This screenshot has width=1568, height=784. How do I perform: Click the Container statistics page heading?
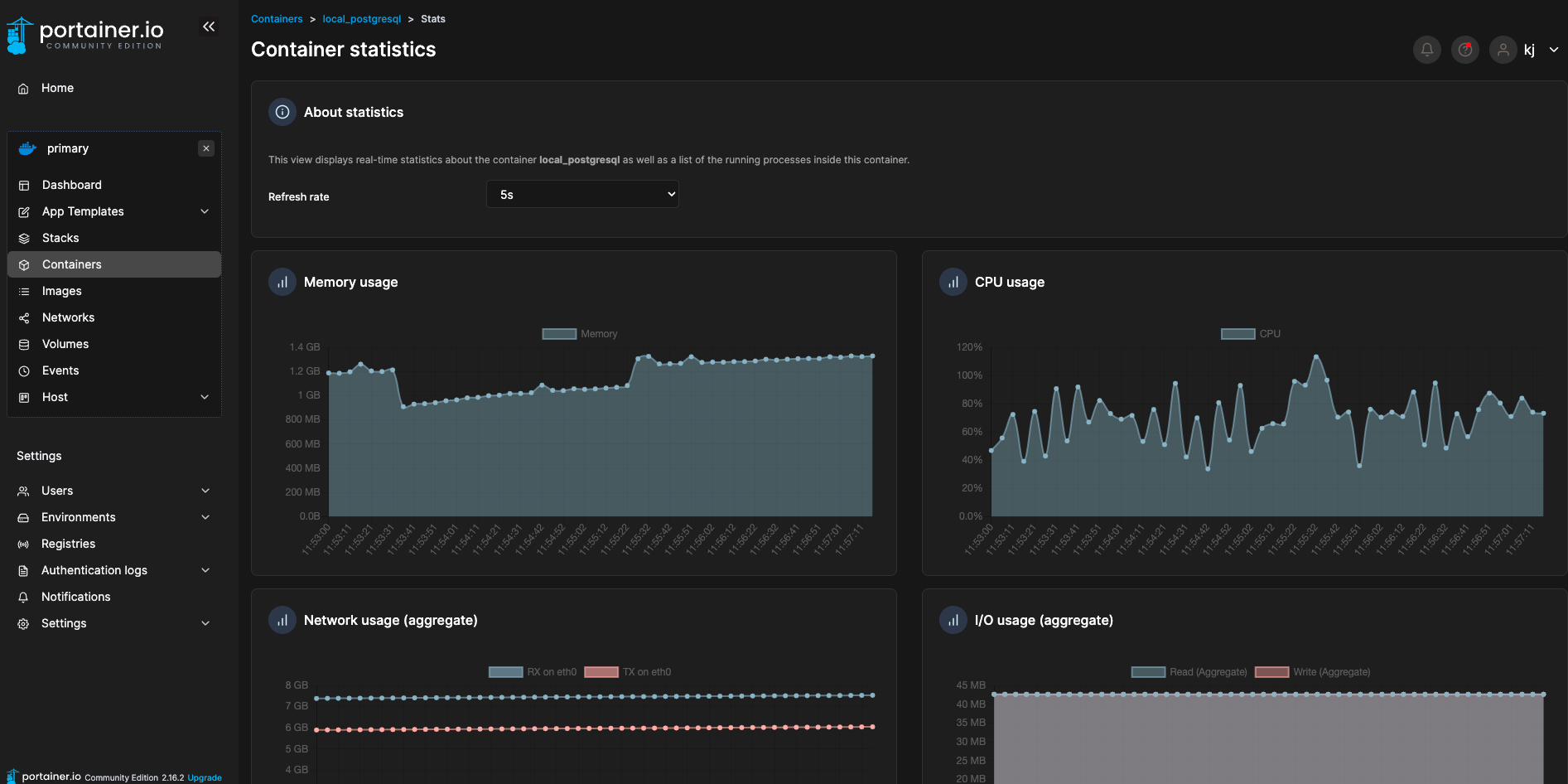click(x=344, y=50)
